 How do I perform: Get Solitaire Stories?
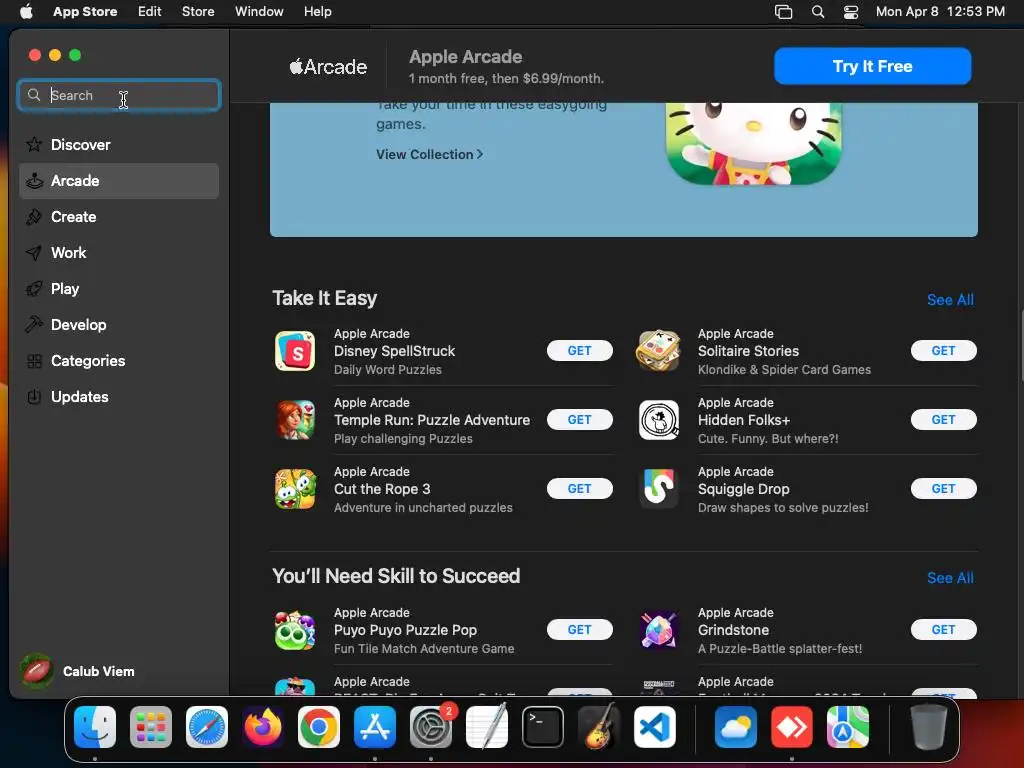tap(943, 351)
